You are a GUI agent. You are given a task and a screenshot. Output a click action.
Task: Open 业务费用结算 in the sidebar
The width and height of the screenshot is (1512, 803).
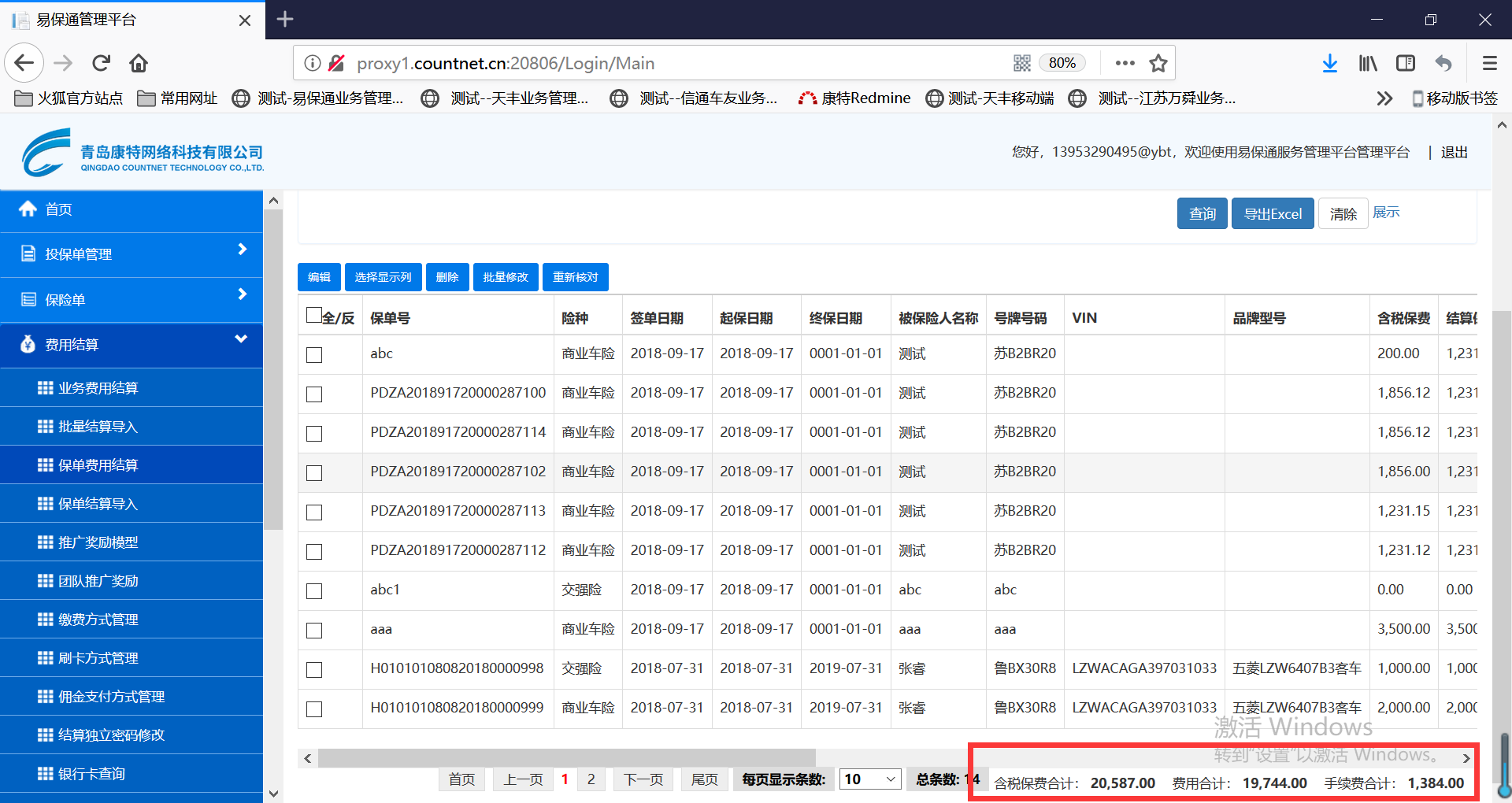coord(98,388)
